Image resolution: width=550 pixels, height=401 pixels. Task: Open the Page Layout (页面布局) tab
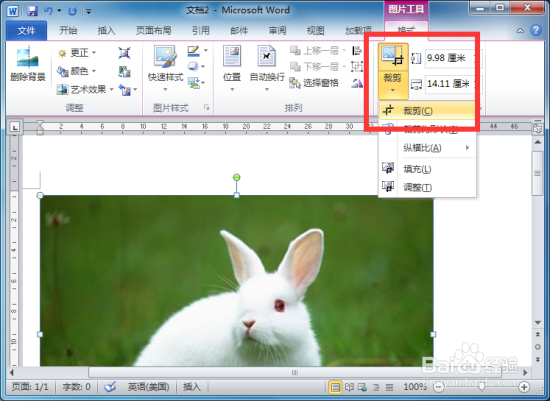click(154, 31)
